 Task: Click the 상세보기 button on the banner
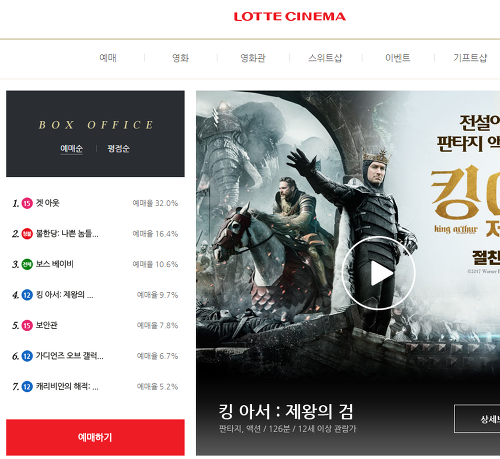[477, 419]
